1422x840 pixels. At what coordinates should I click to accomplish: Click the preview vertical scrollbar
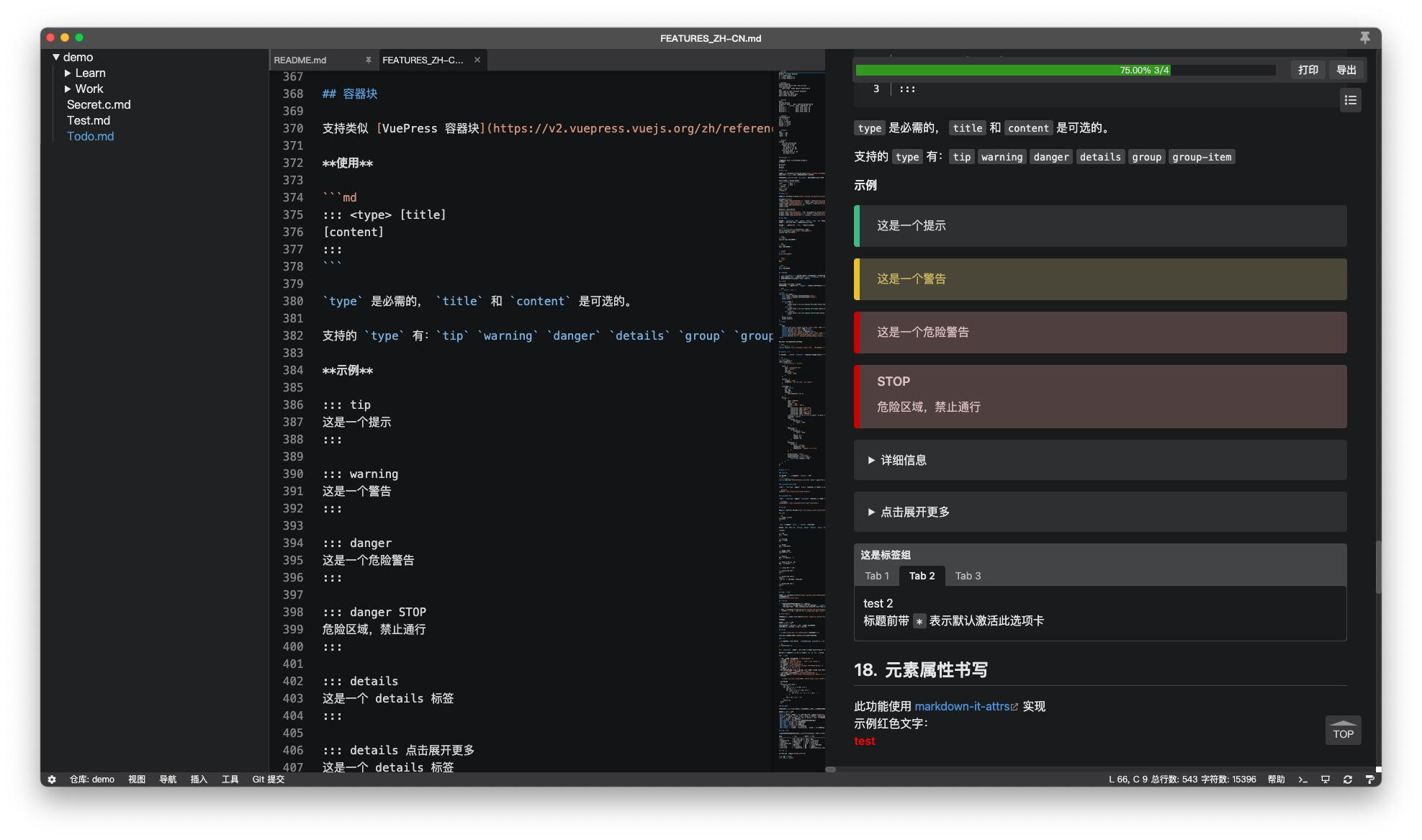(1378, 567)
